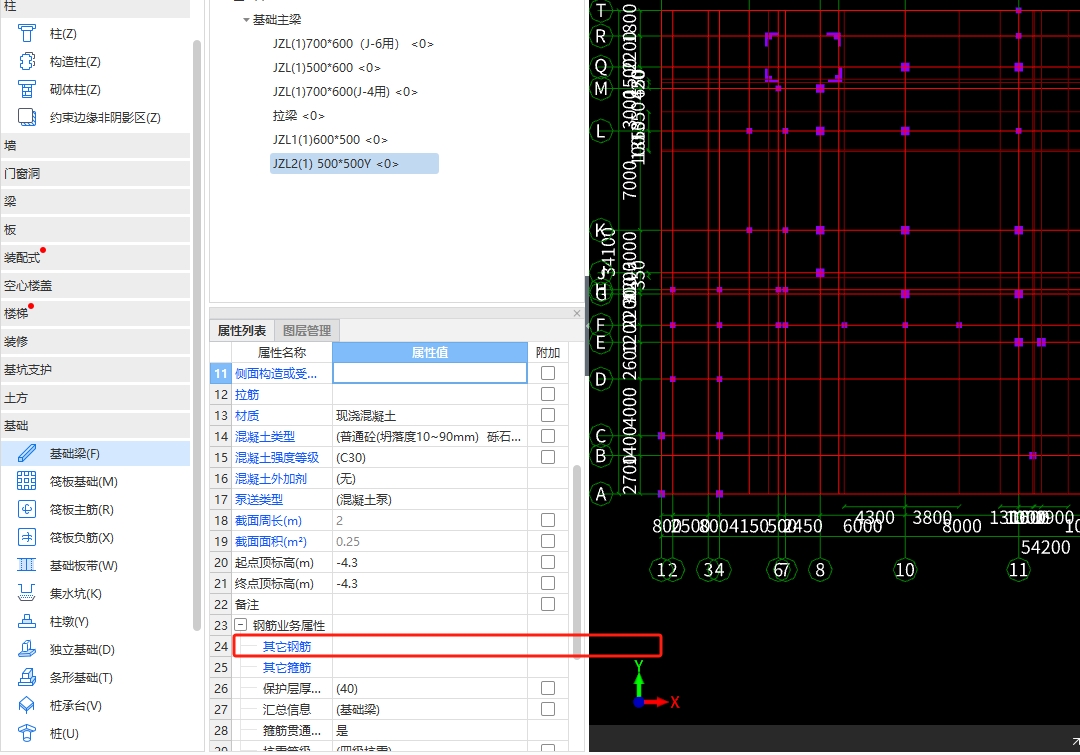
Task: Switch to the 图层管理 tab
Action: pyautogui.click(x=307, y=331)
